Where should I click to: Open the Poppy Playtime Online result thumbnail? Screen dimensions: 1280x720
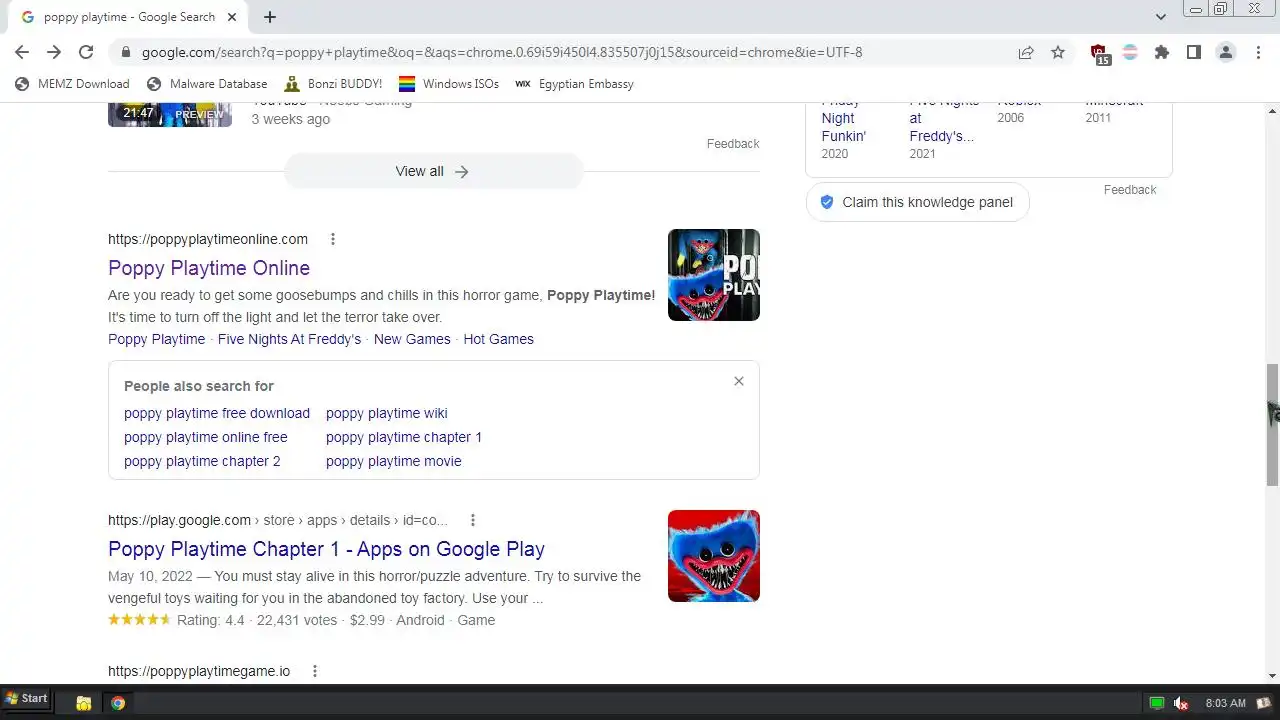coord(714,275)
